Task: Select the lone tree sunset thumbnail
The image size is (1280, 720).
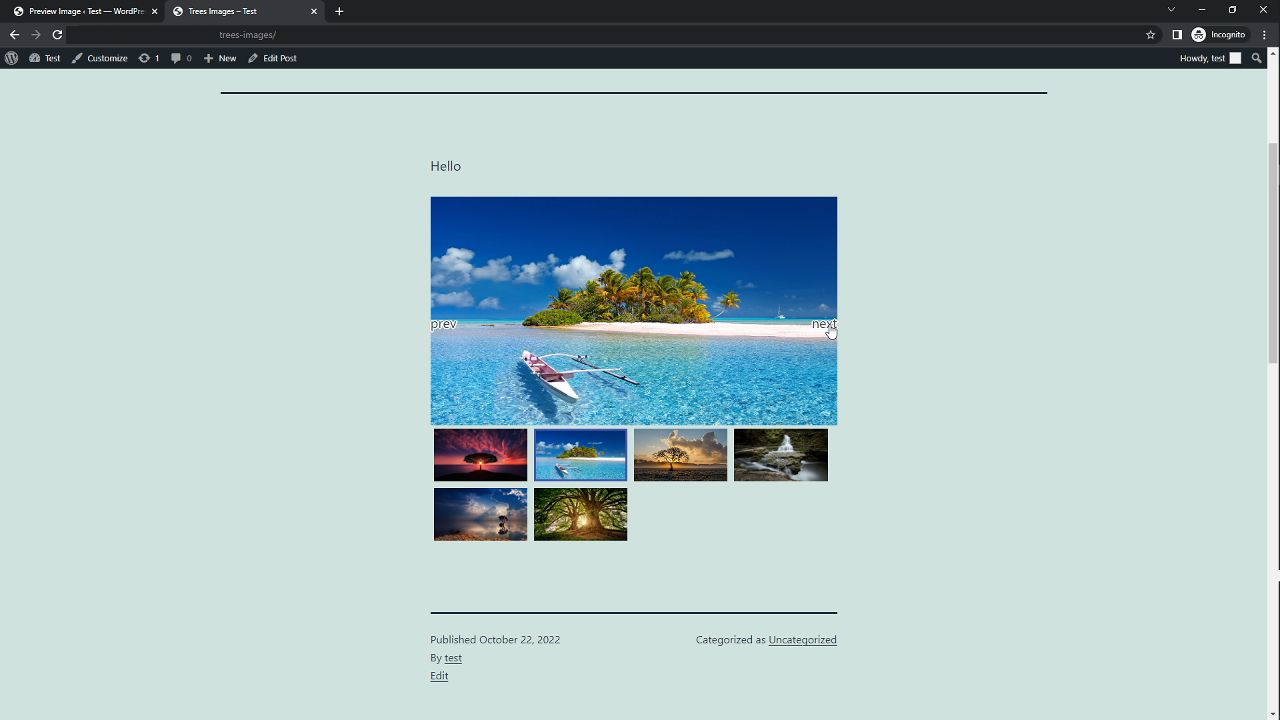Action: 681,455
